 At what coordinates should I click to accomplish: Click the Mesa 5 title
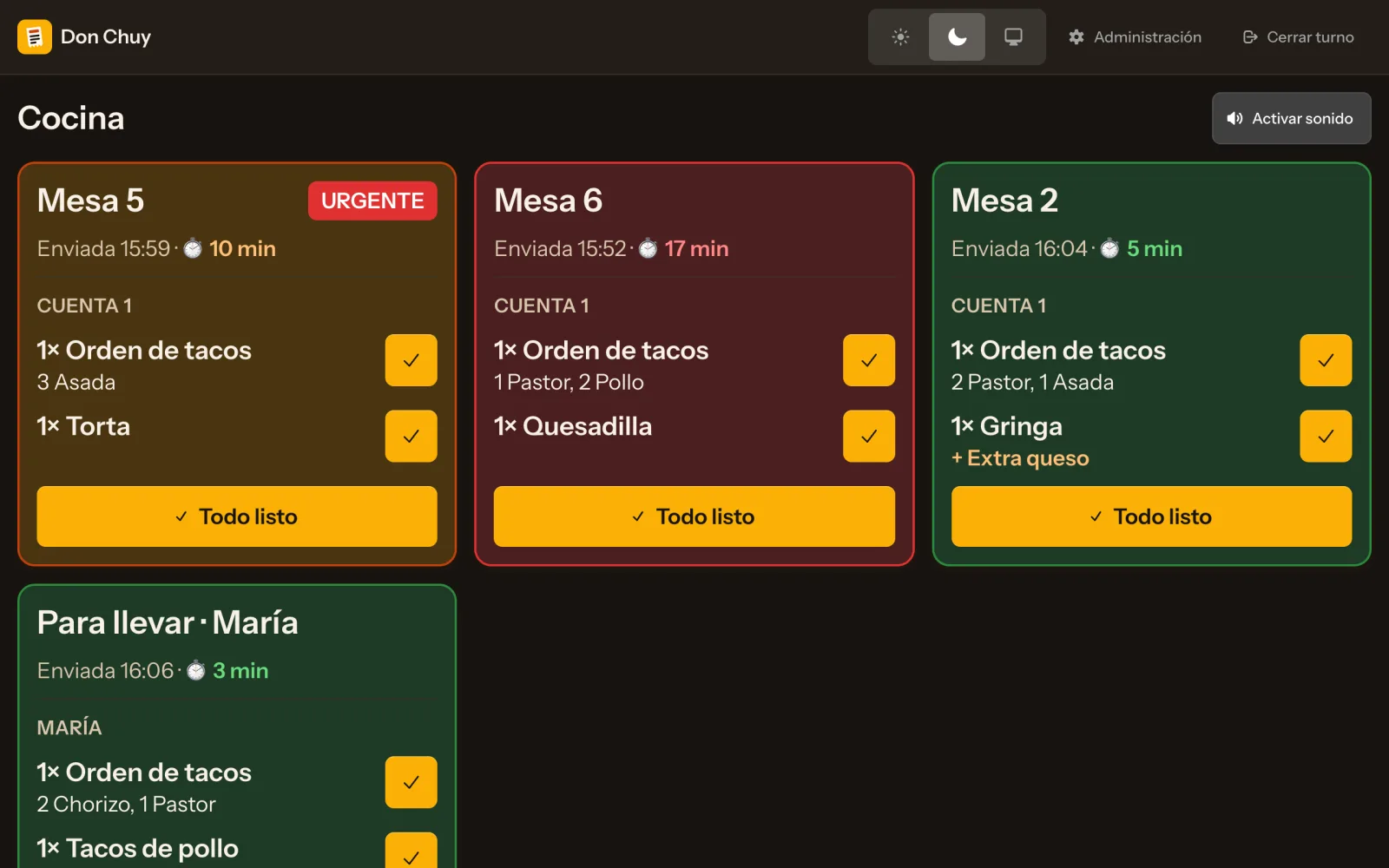90,201
